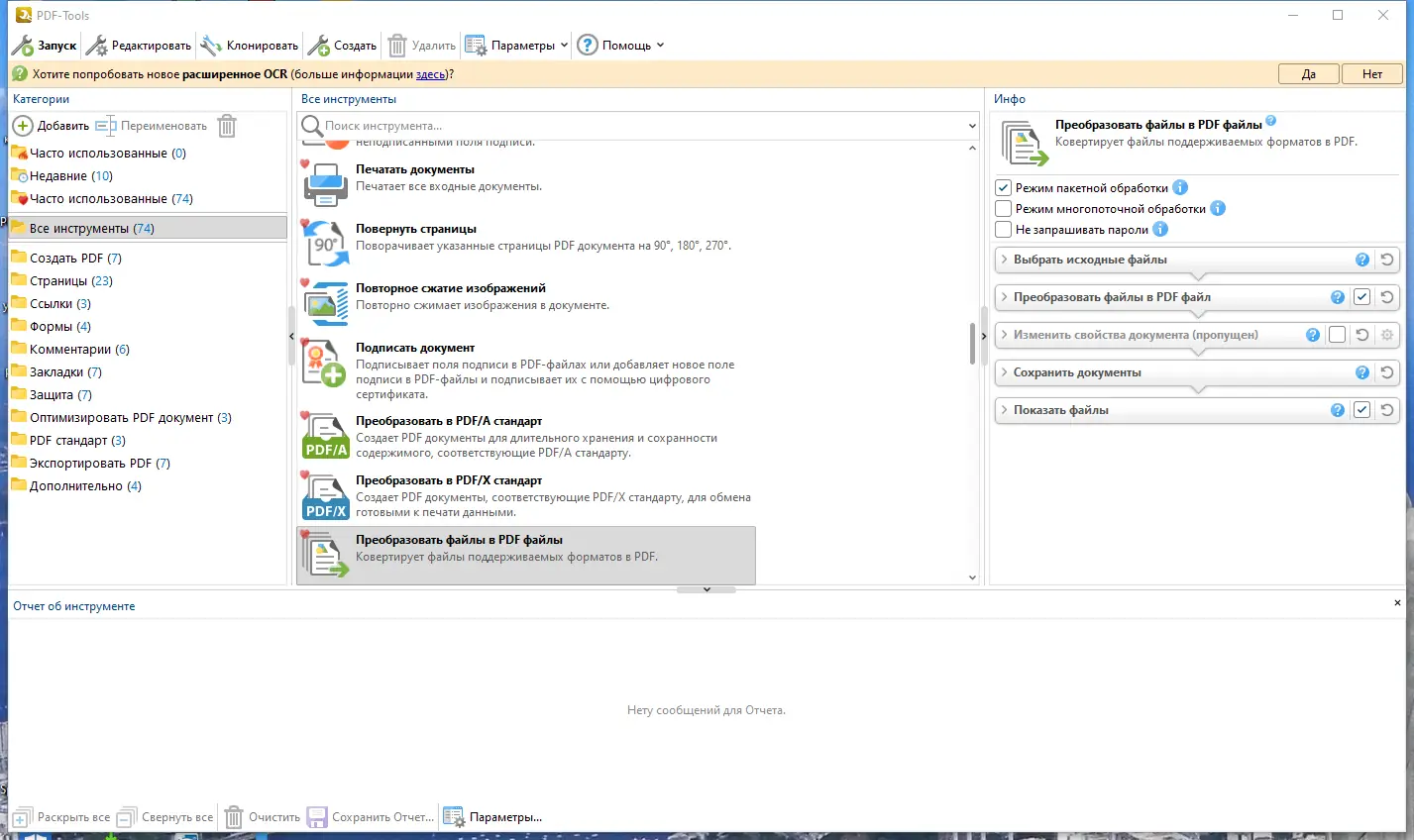The width and height of the screenshot is (1414, 840).
Task: Click the Удалить trash icon in top toolbar
Action: click(x=397, y=46)
